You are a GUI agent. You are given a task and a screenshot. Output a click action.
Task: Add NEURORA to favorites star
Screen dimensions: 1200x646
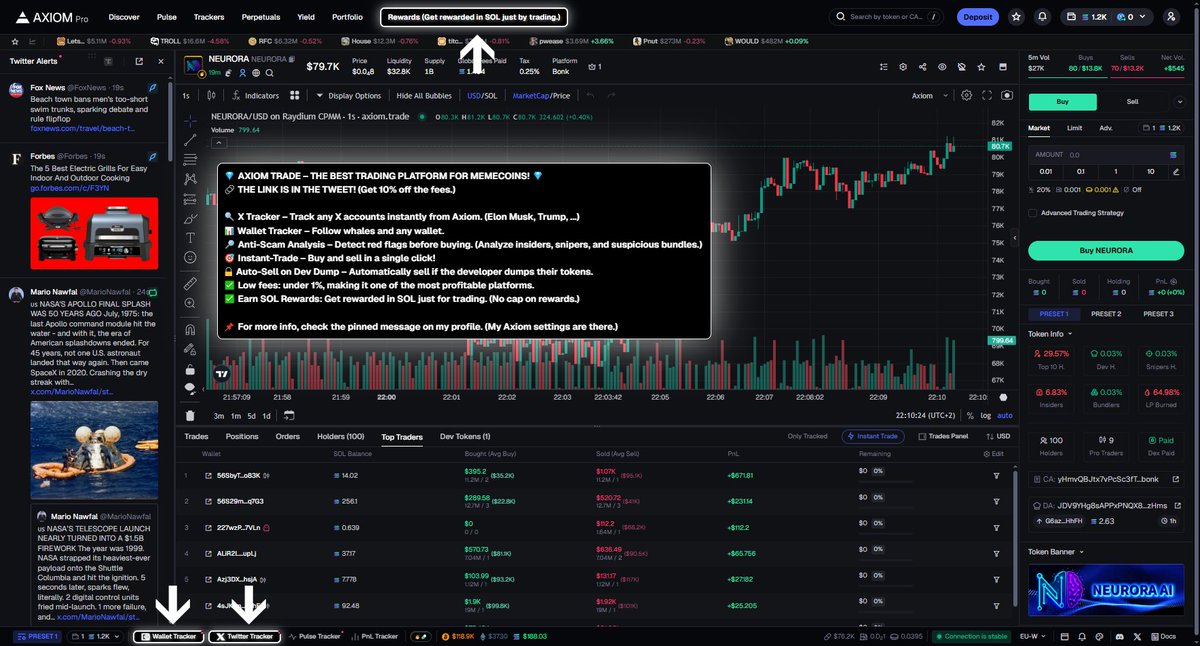pyautogui.click(x=981, y=66)
